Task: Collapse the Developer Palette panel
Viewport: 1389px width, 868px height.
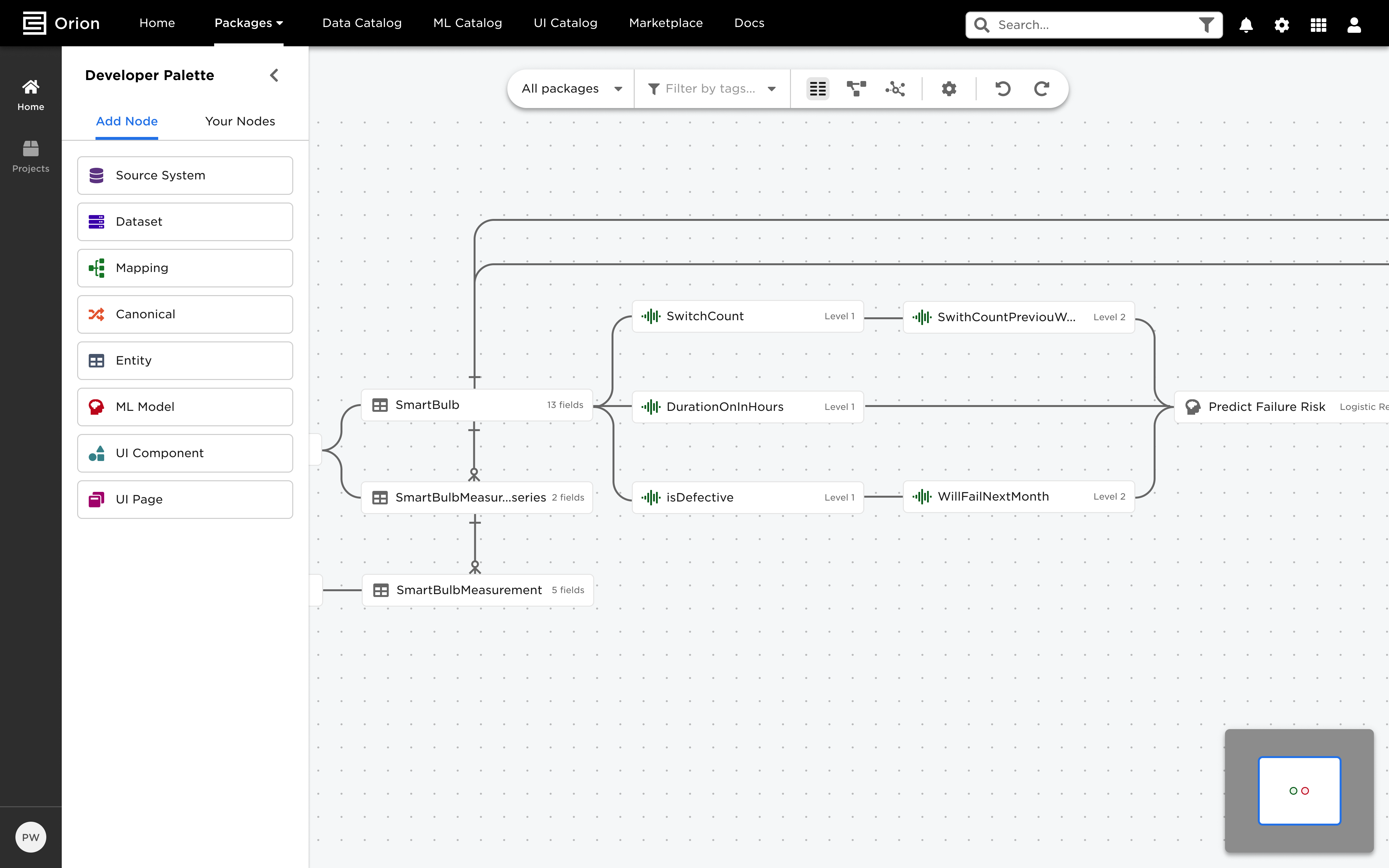Action: point(274,75)
